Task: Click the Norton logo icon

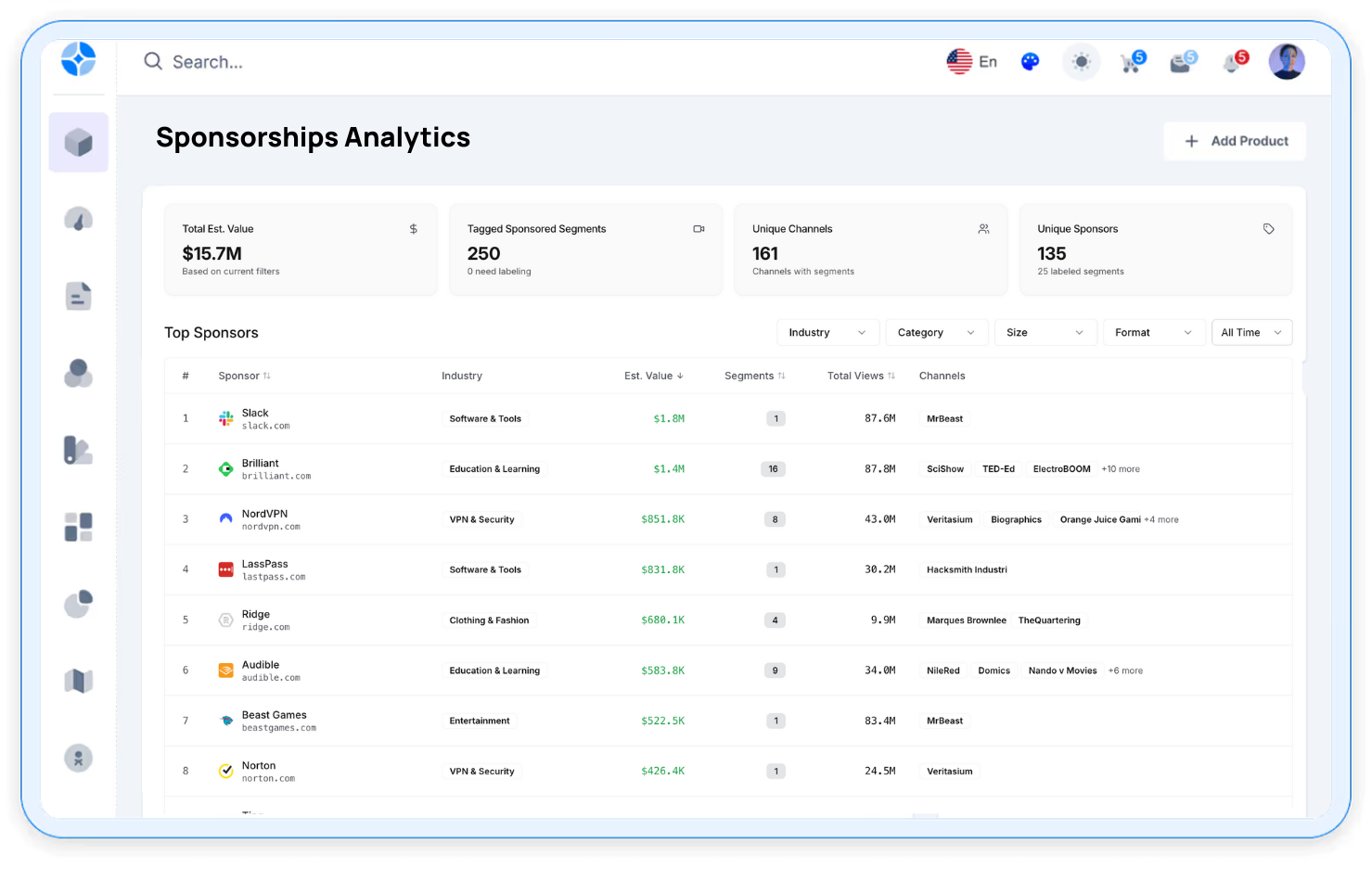Action: click(x=225, y=771)
